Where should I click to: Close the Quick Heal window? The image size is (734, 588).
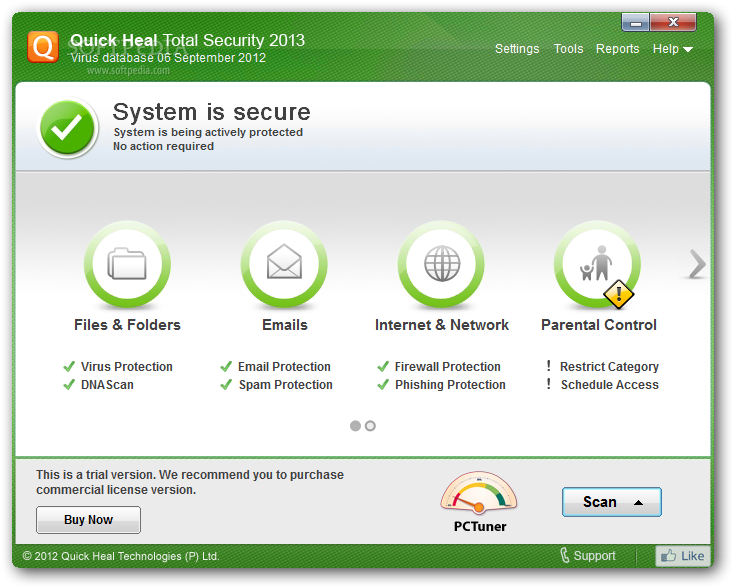pos(673,22)
